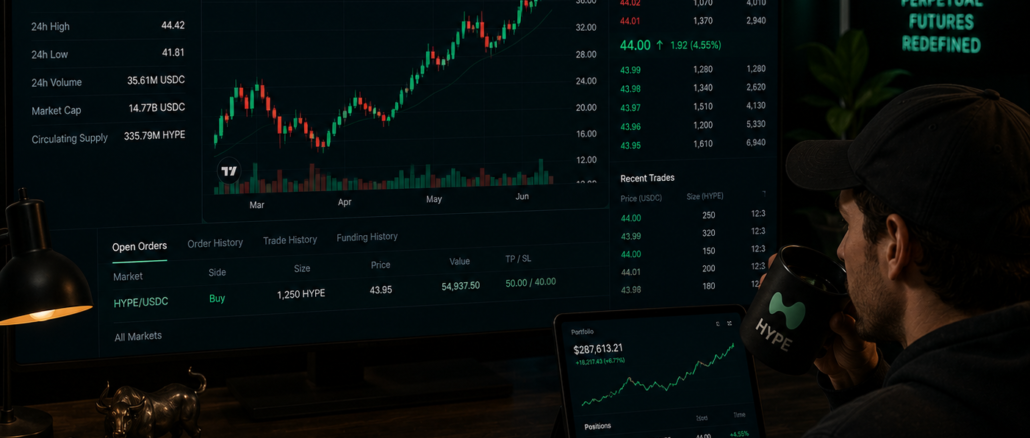
Task: Select the 24h Low value 41.81
Action: 173,53
